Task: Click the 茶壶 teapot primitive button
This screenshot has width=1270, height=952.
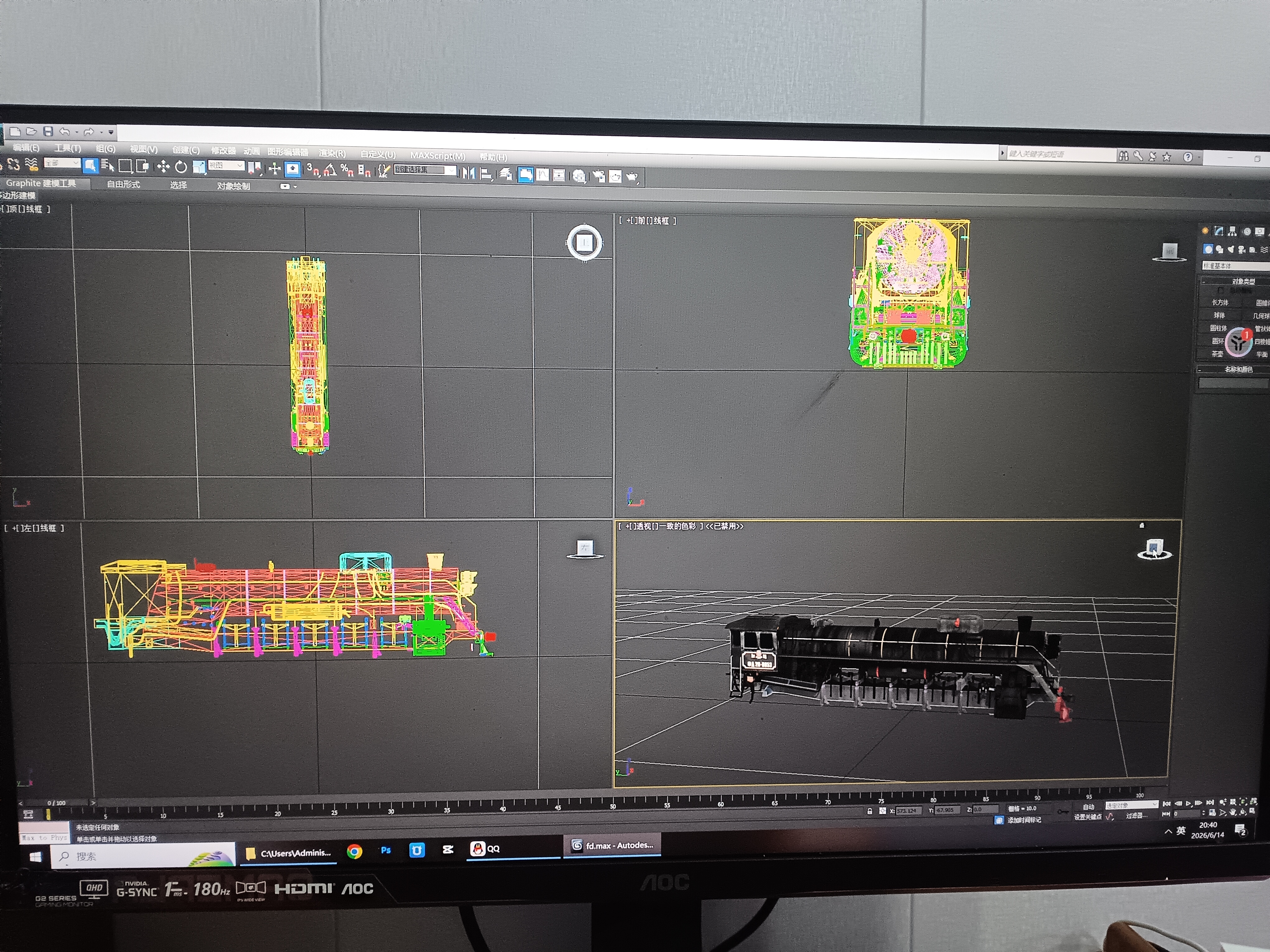Action: point(1217,354)
